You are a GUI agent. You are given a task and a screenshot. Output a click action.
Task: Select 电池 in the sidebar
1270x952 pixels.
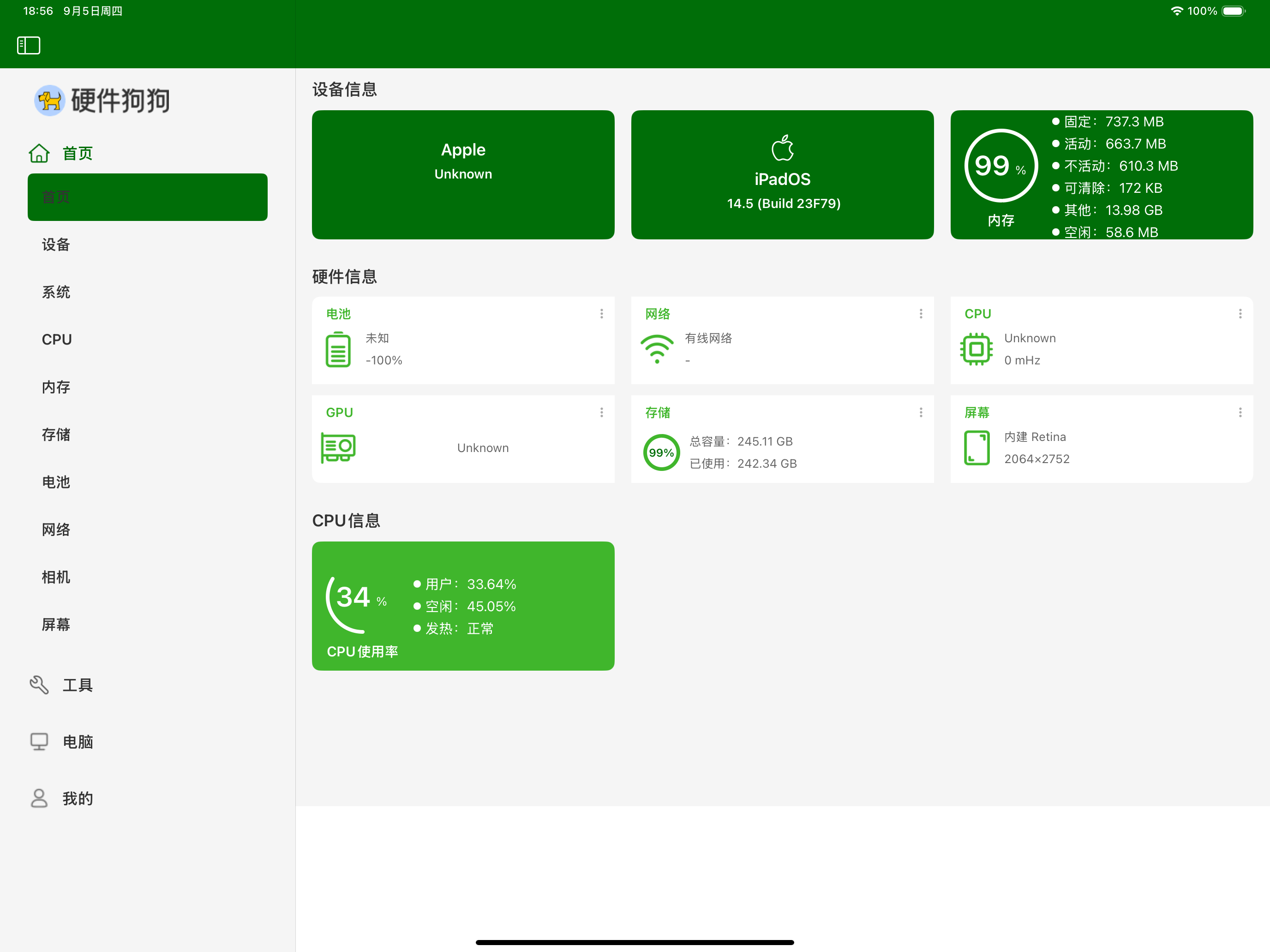coord(148,482)
